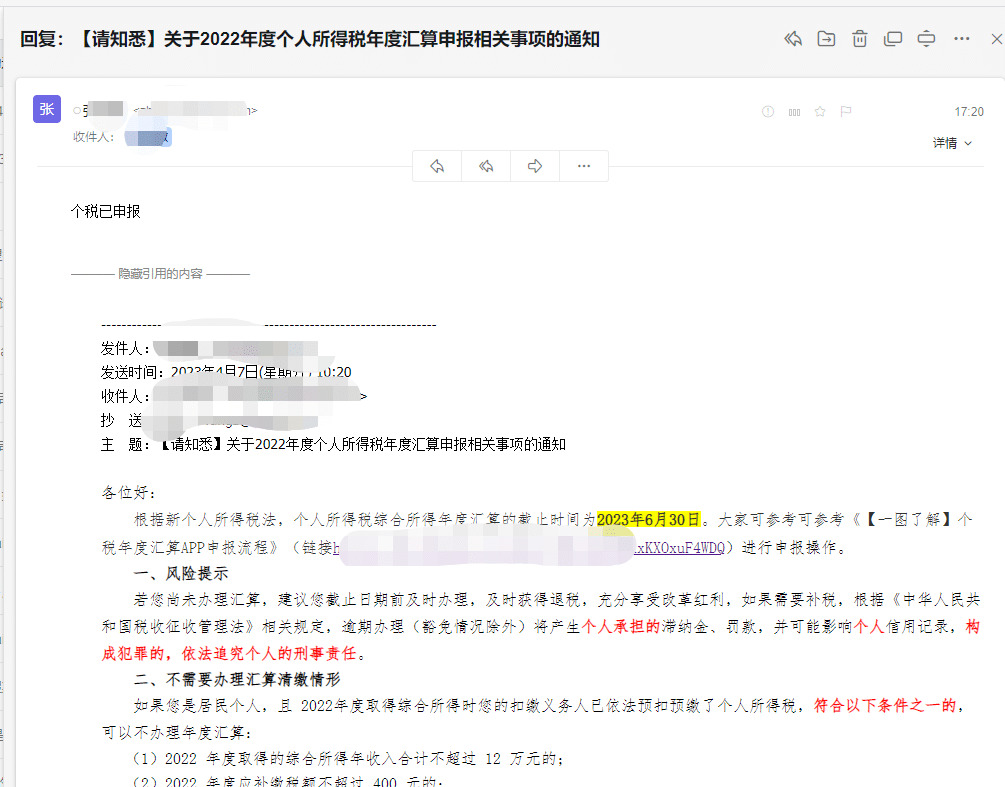1005x787 pixels.
Task: Toggle the star on this email
Action: click(820, 112)
